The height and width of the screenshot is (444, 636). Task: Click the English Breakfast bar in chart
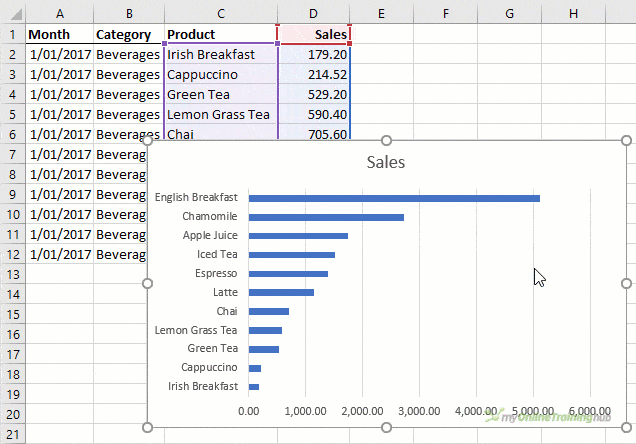394,198
